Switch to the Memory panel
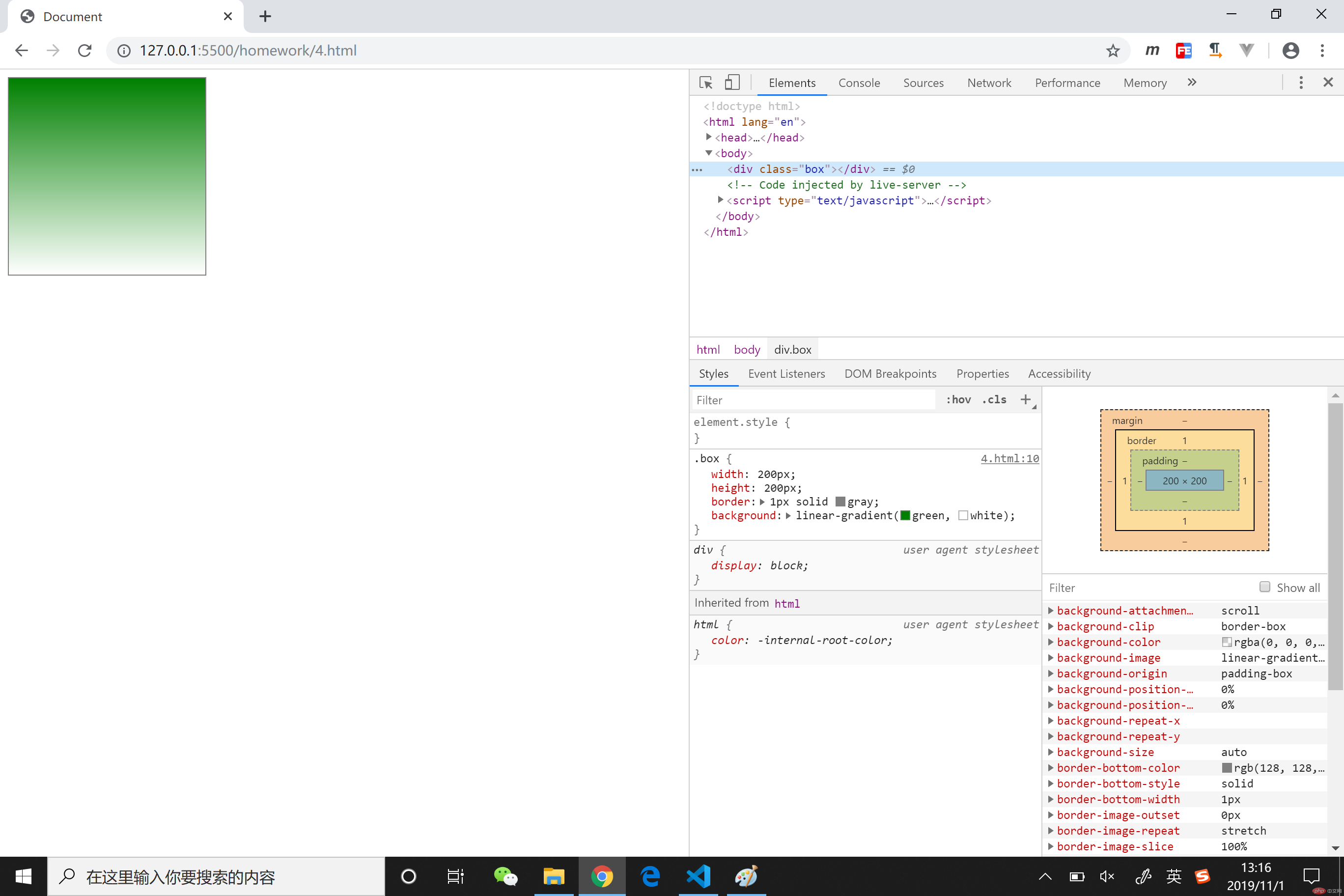 tap(1145, 83)
